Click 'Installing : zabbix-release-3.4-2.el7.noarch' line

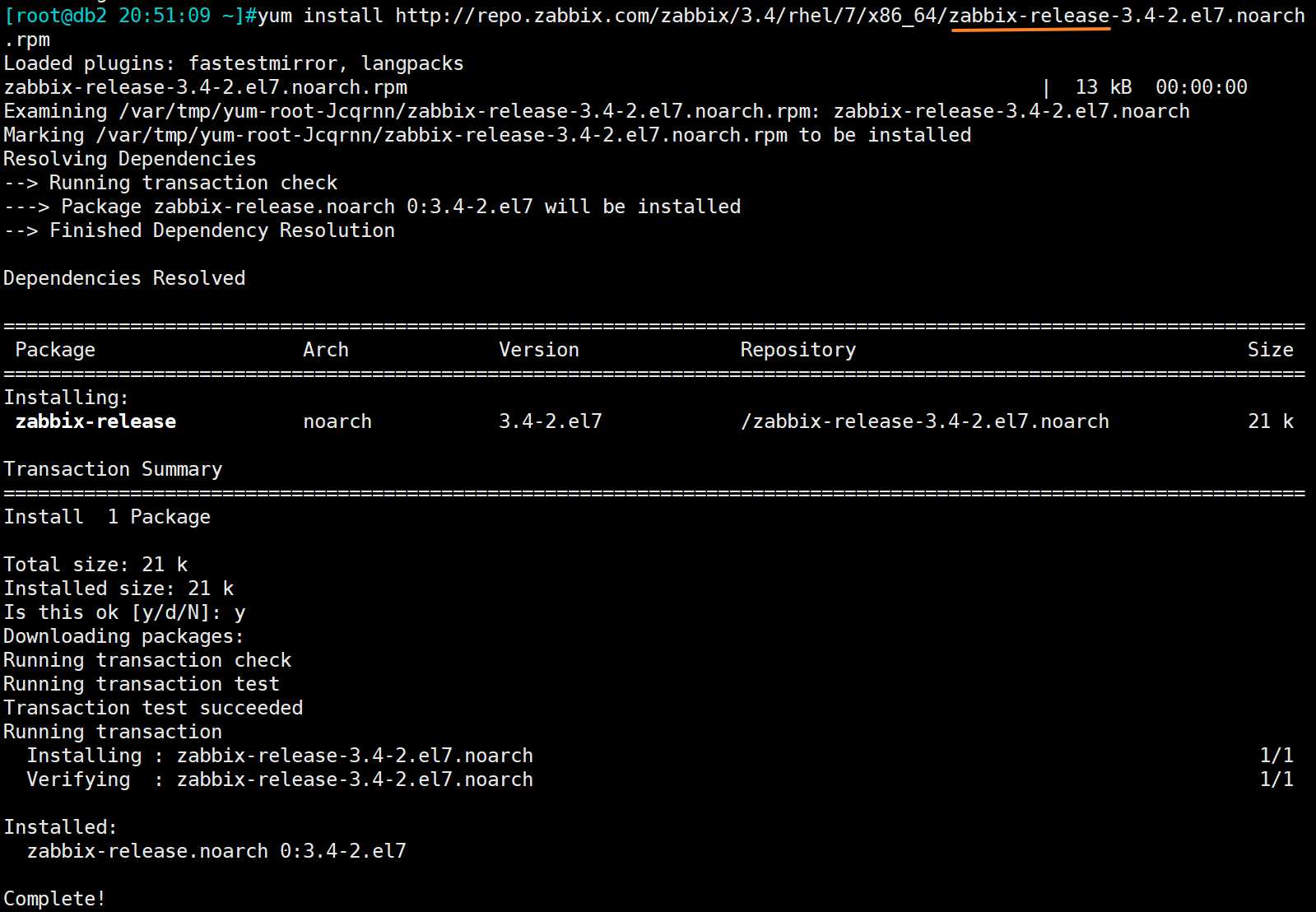[280, 756]
